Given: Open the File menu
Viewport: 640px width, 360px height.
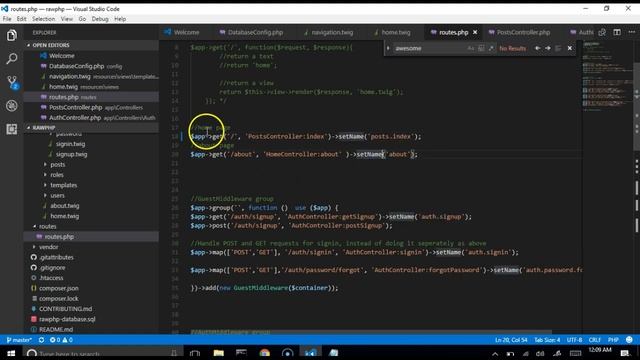Looking at the screenshot, I should coord(7,19).
